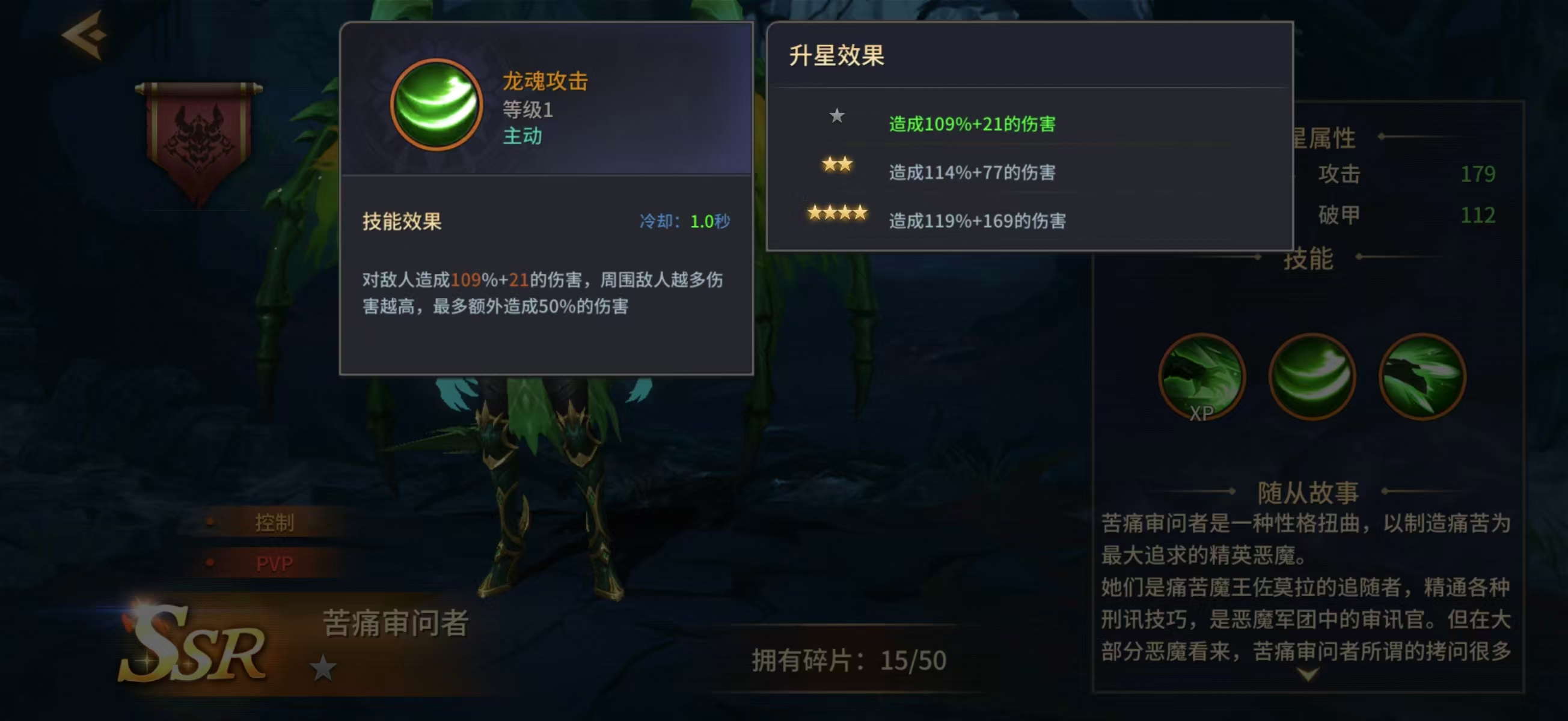
Task: Expand the 随从故事 text with down chevron
Action: tap(1308, 674)
